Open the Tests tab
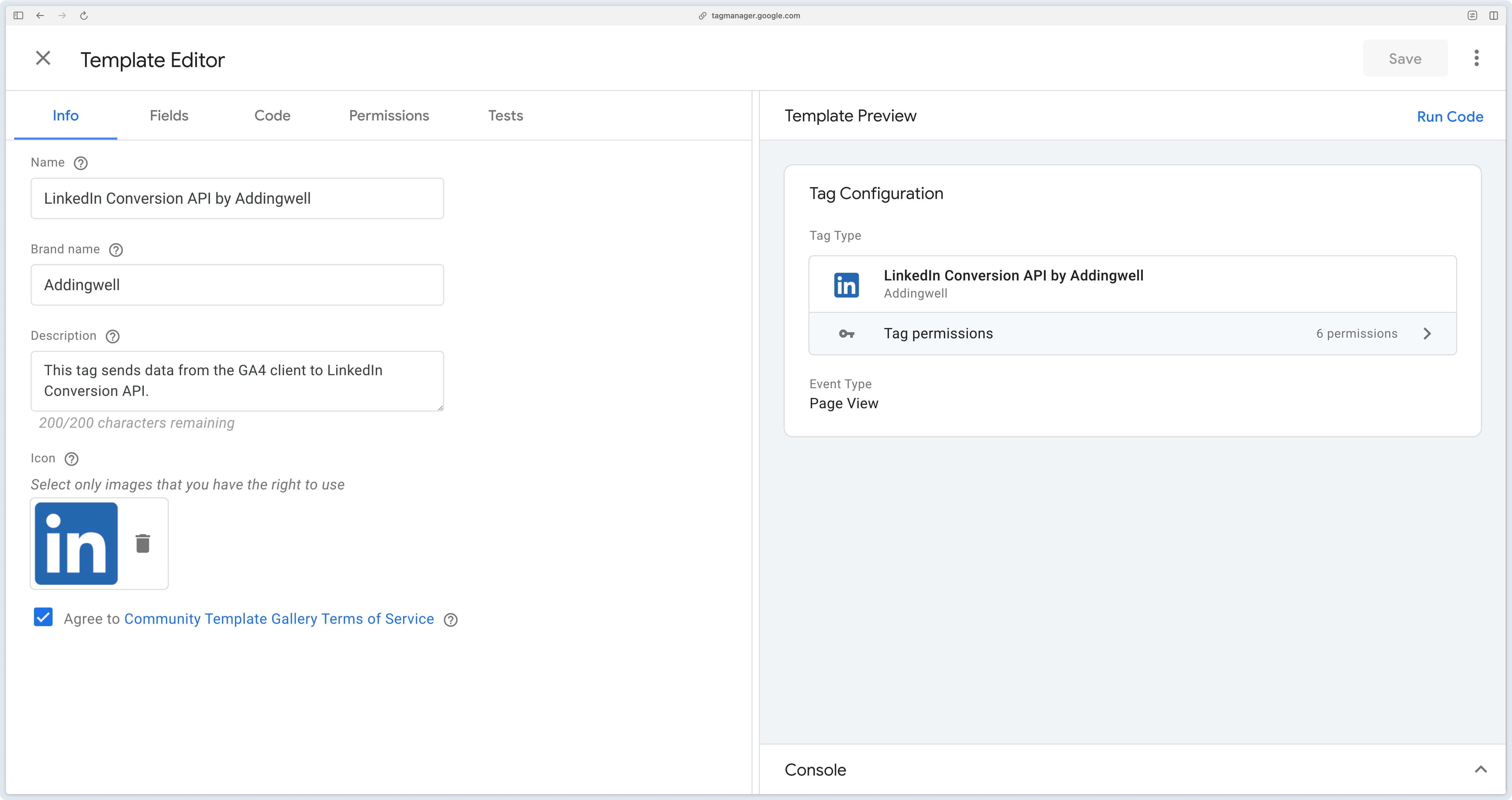The height and width of the screenshot is (800, 1512). (505, 116)
